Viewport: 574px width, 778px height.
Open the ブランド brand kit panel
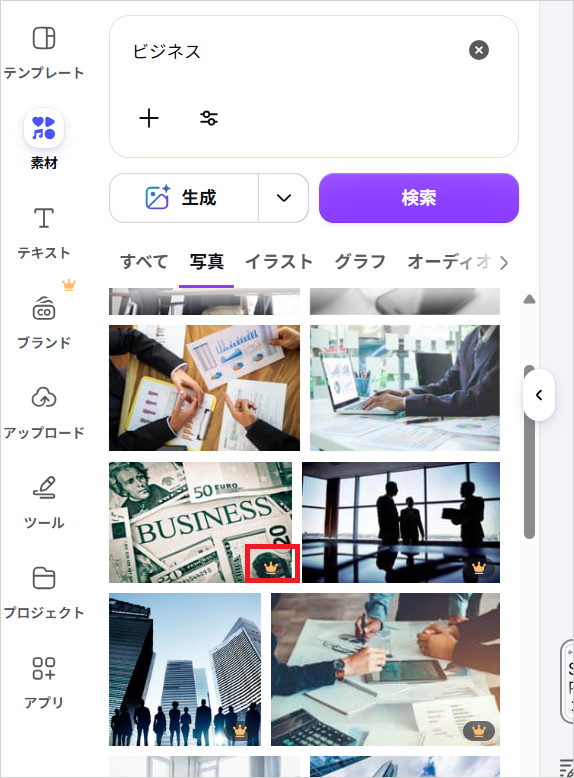pyautogui.click(x=44, y=322)
